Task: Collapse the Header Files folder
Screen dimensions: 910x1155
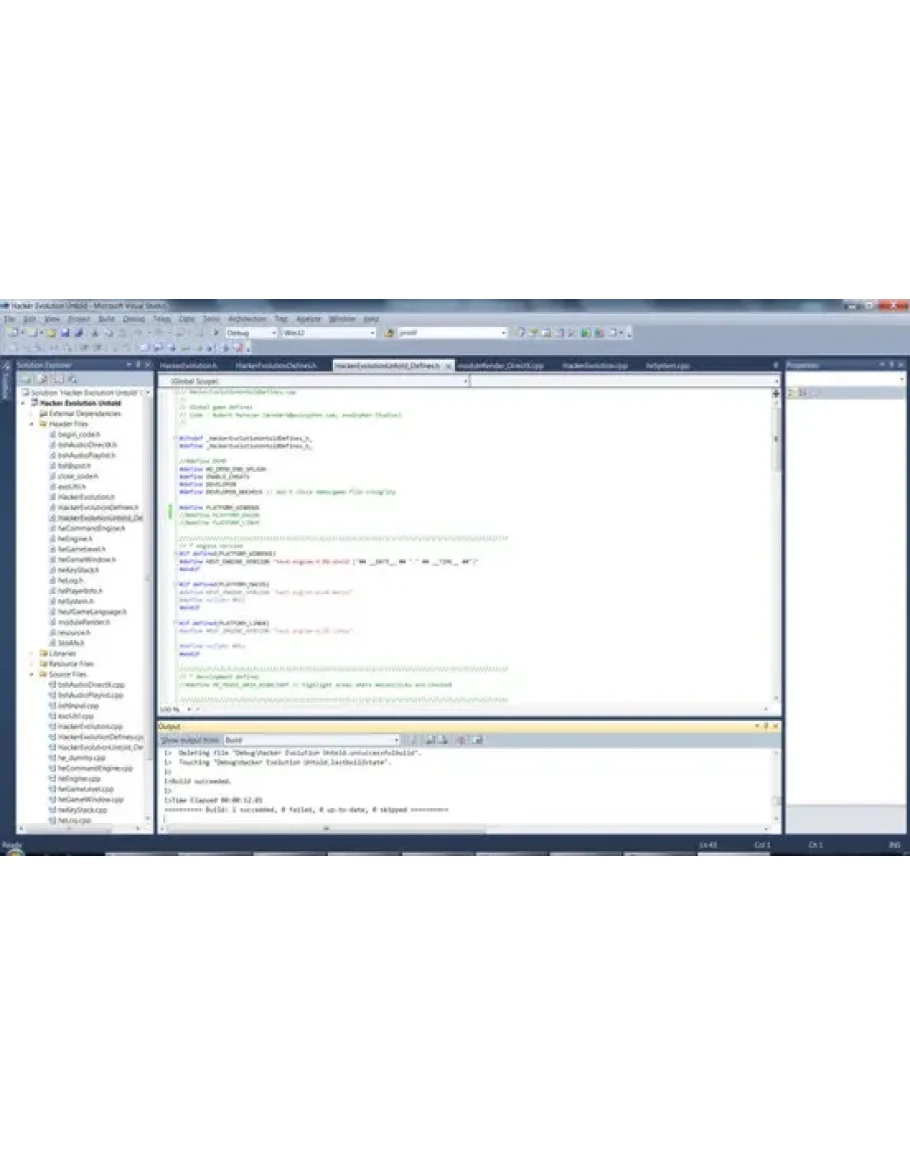Action: [33, 424]
